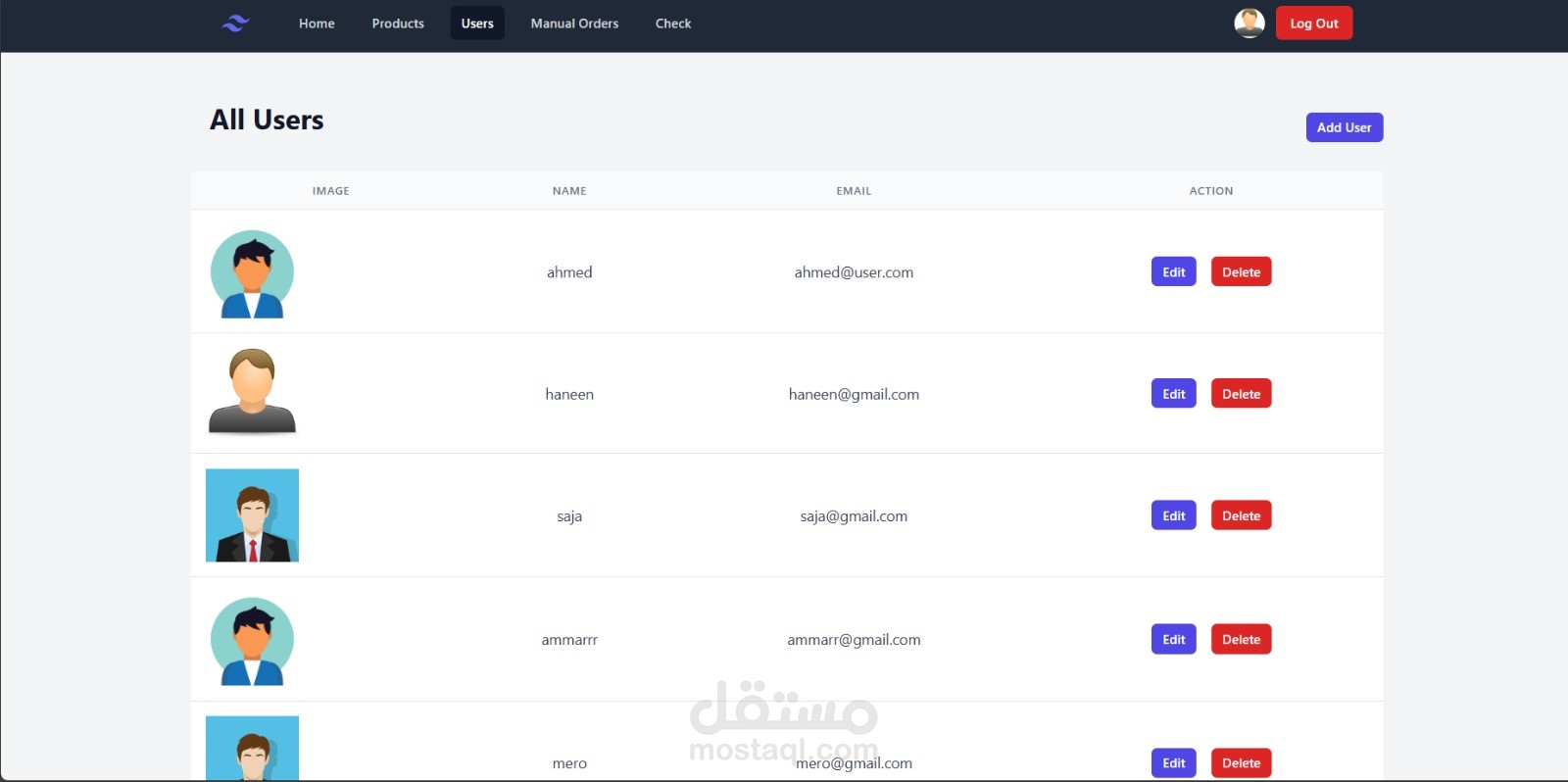Click the EMAIL column header
This screenshot has height=782, width=1568.
click(854, 191)
